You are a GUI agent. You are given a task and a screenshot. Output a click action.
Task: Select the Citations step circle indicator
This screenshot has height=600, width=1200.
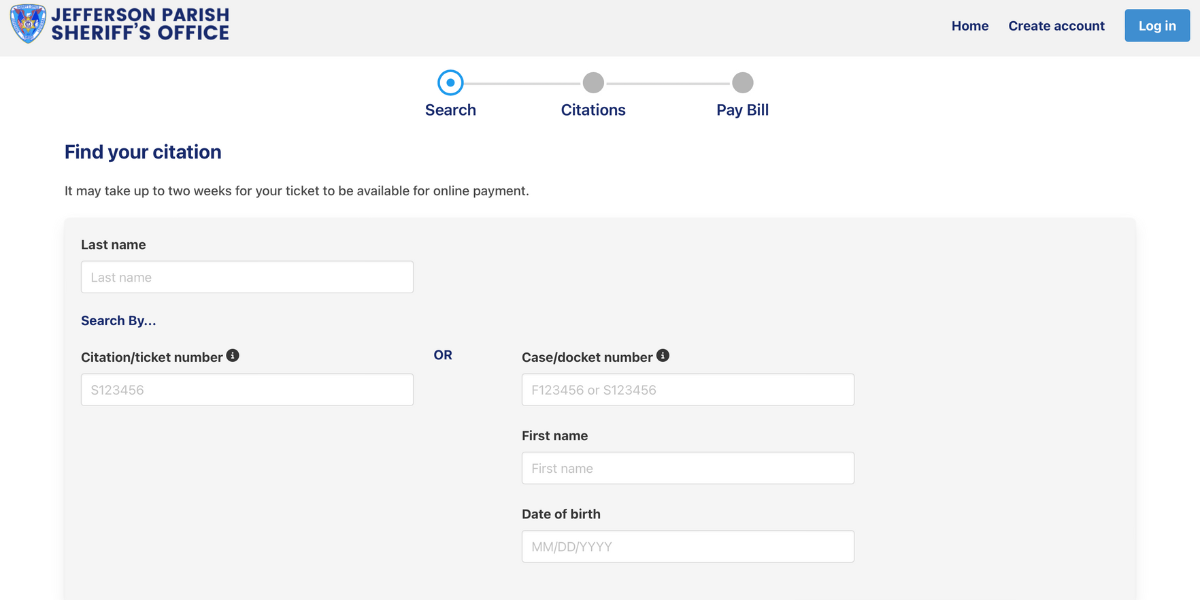coord(593,82)
